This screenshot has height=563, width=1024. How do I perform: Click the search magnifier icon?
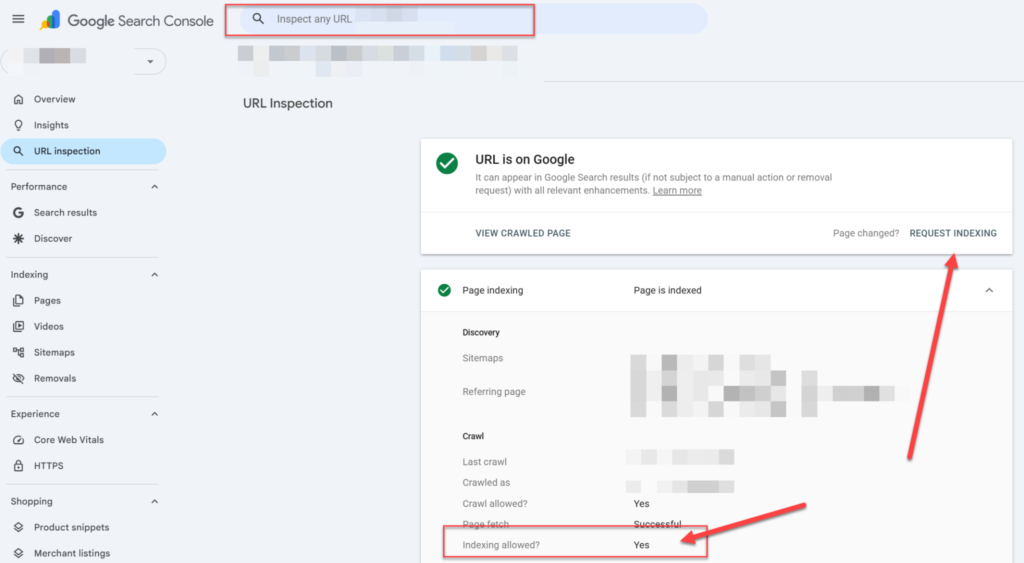[x=258, y=19]
